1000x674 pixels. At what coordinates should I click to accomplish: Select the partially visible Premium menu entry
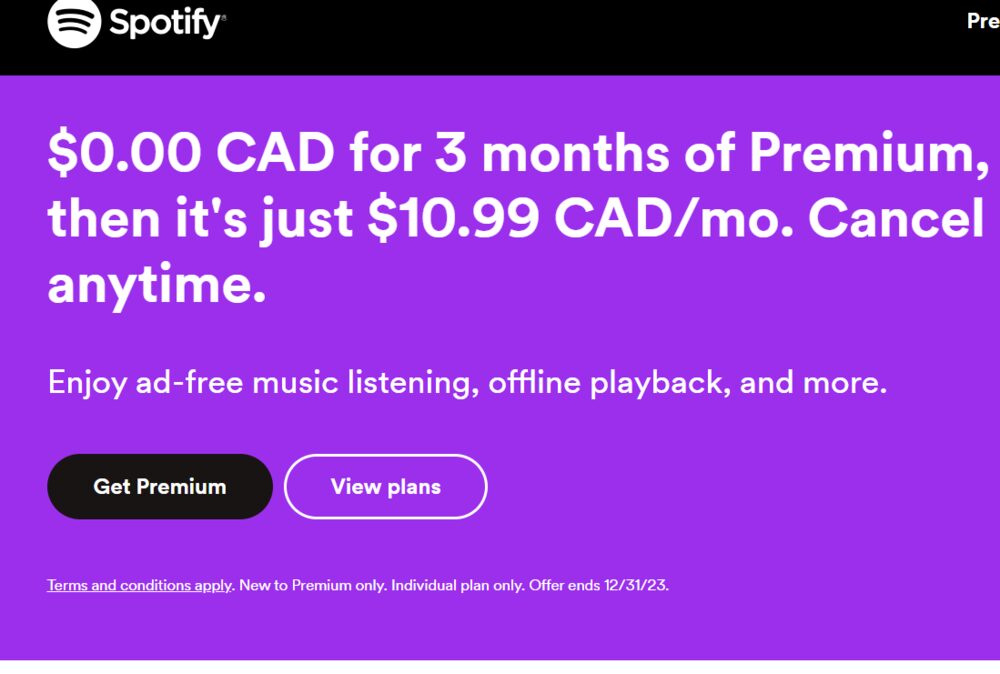[981, 22]
